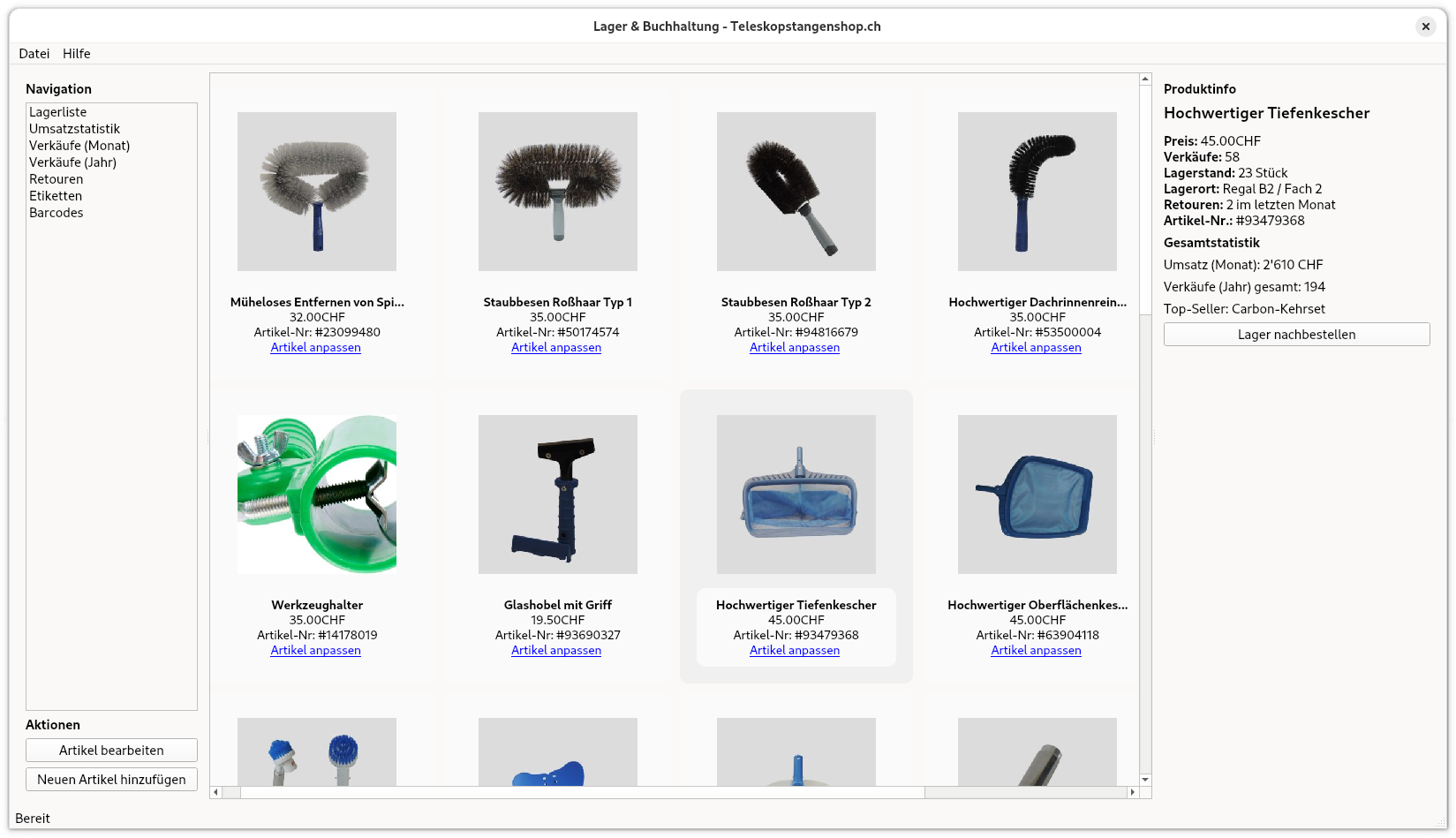The width and height of the screenshot is (1456, 838).
Task: Select the green Werkzeughalter product image
Action: (316, 494)
